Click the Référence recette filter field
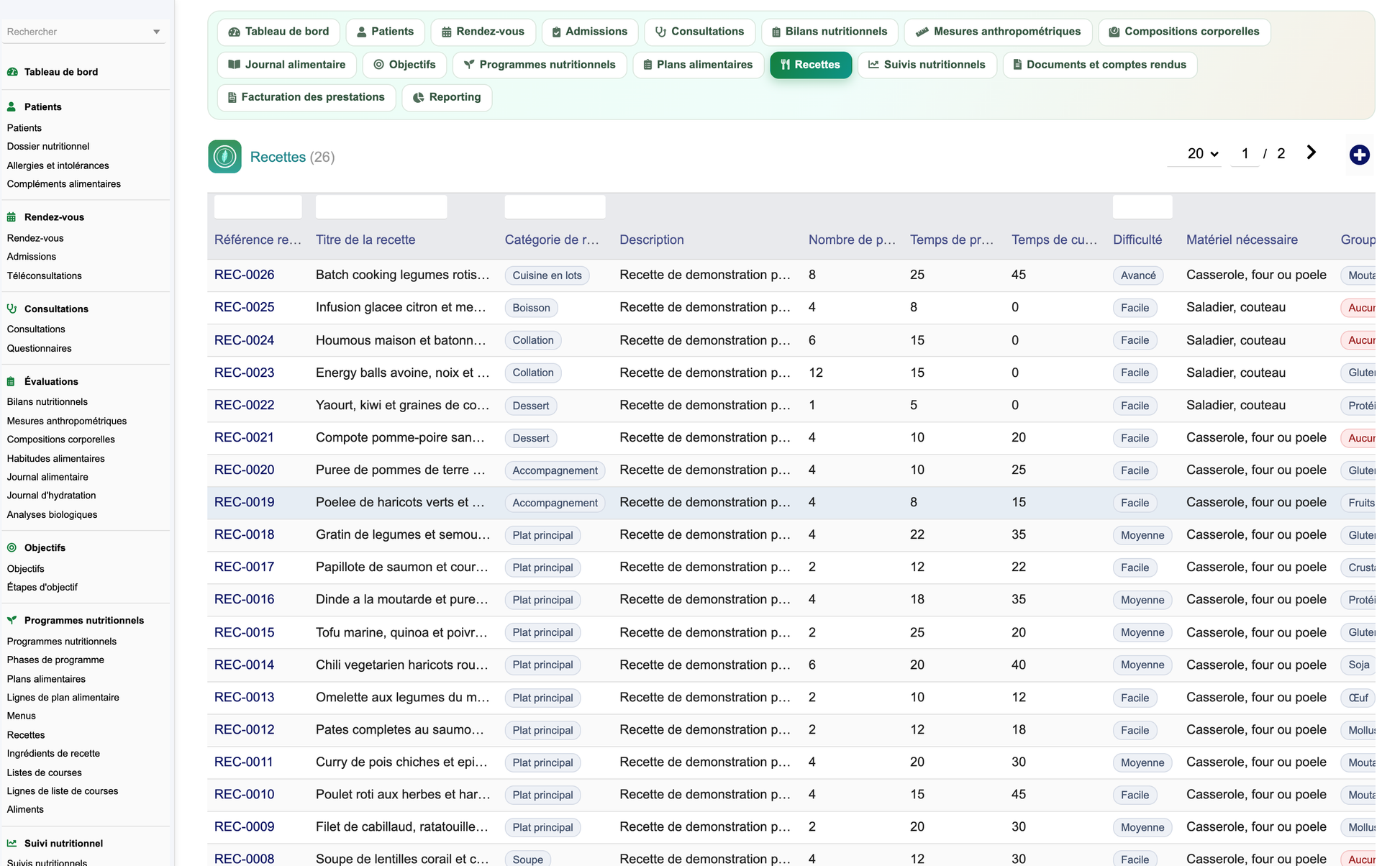Viewport: 1400px width, 866px height. [258, 206]
